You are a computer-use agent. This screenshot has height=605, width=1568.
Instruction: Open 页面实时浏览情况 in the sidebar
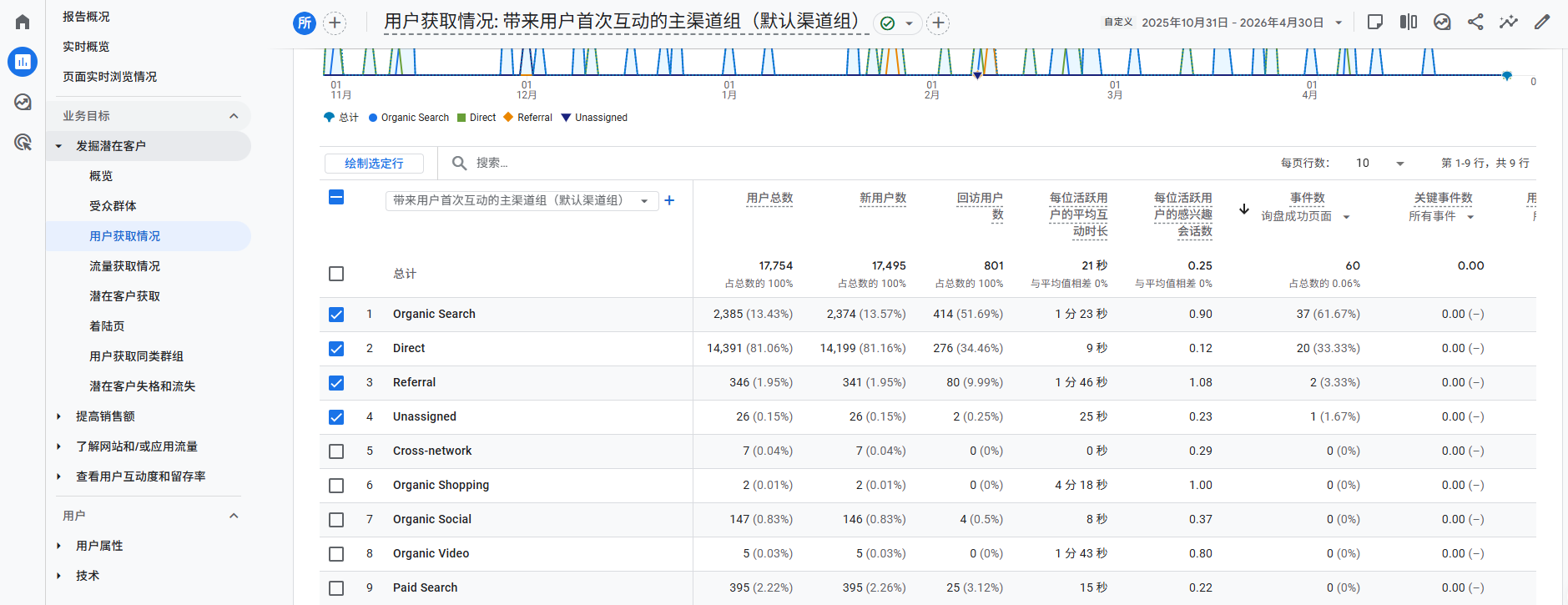point(109,77)
